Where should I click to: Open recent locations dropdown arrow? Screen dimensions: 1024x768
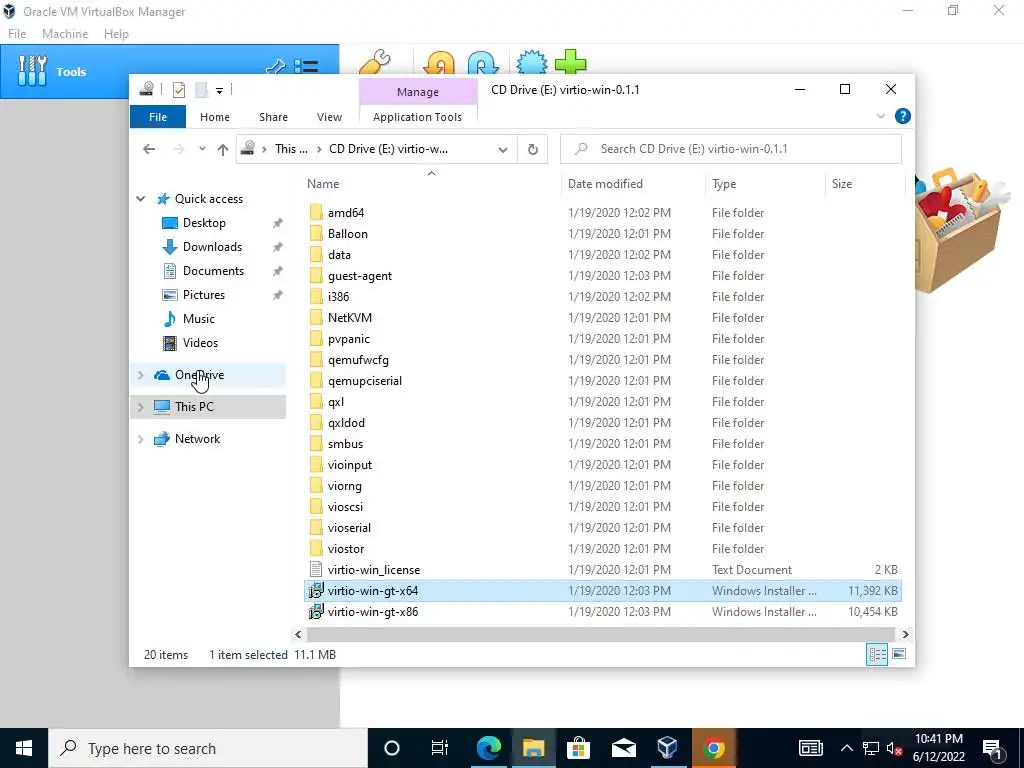pos(202,149)
